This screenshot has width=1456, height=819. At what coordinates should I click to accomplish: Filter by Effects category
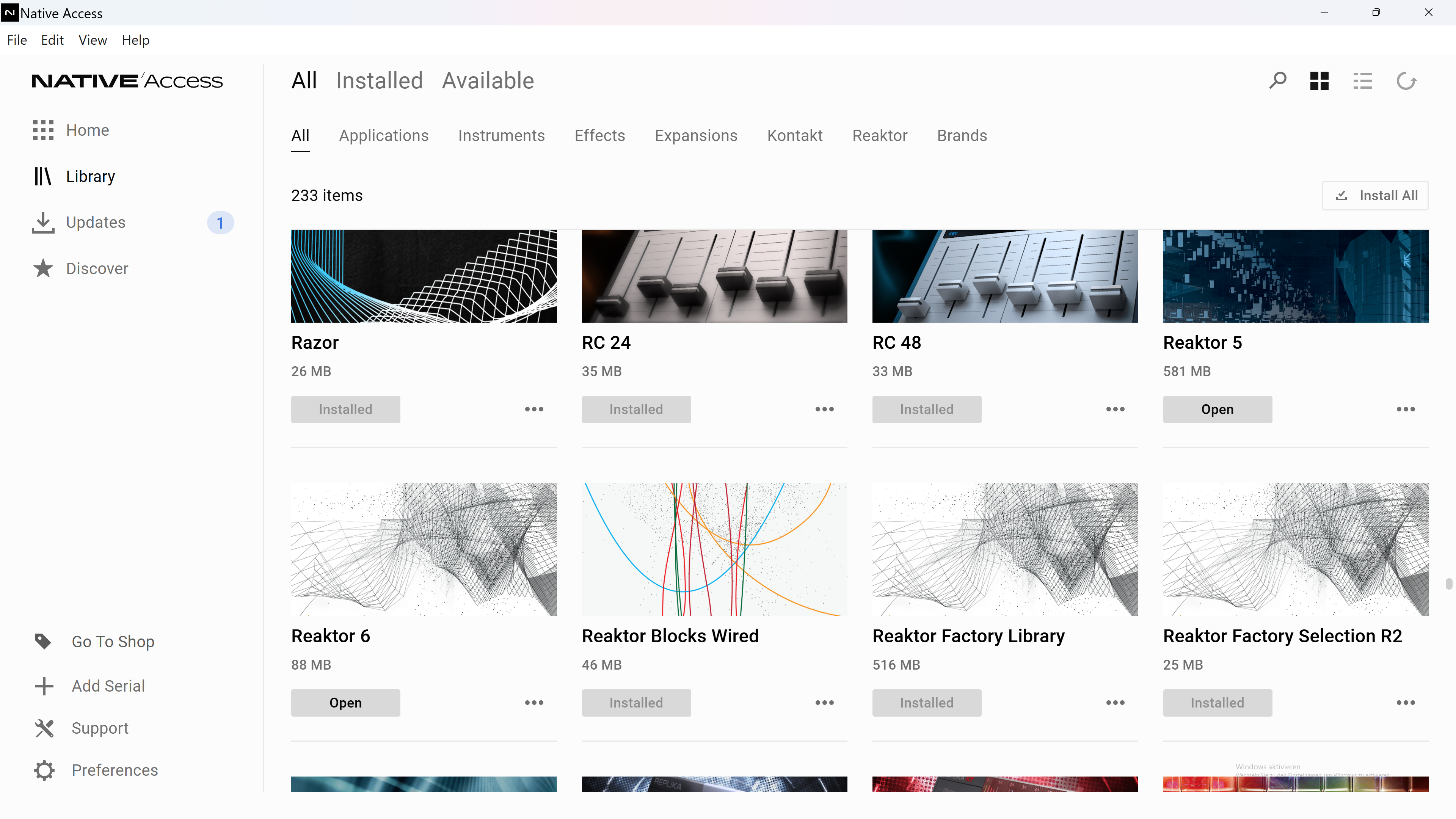coord(600,136)
